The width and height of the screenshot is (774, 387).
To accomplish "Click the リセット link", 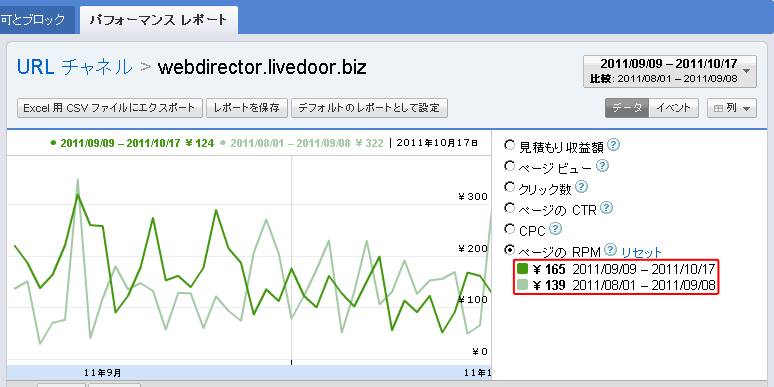I will tap(641, 253).
